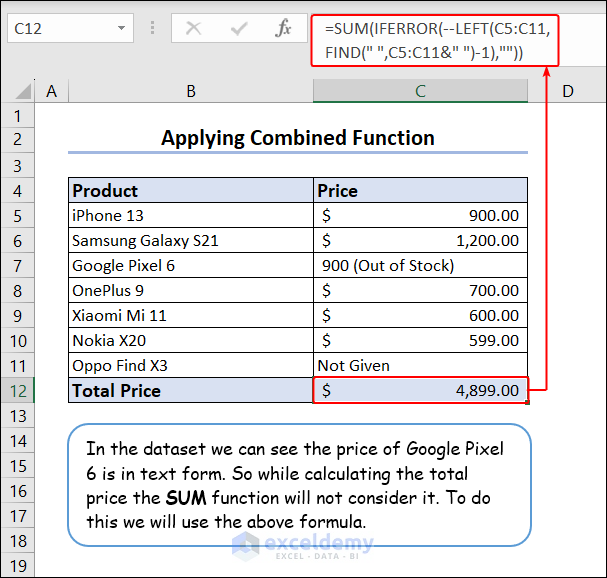Select row 3 header
Viewport: 607px width, 578px height.
(17, 166)
